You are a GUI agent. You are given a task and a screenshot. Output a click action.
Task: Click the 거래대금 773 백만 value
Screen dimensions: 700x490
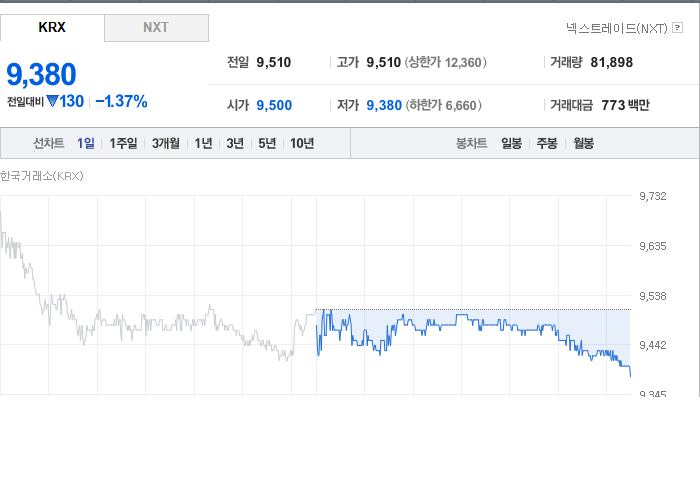625,105
